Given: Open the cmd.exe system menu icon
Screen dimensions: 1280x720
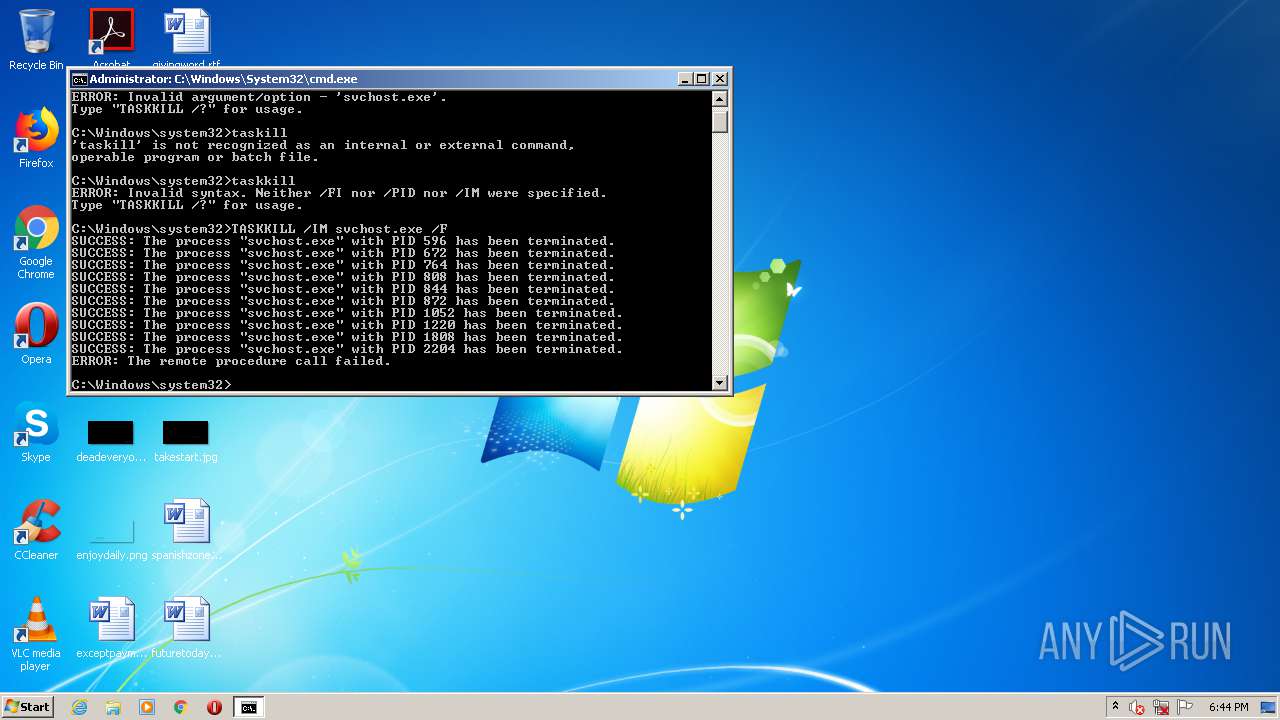Looking at the screenshot, I should [x=79, y=79].
